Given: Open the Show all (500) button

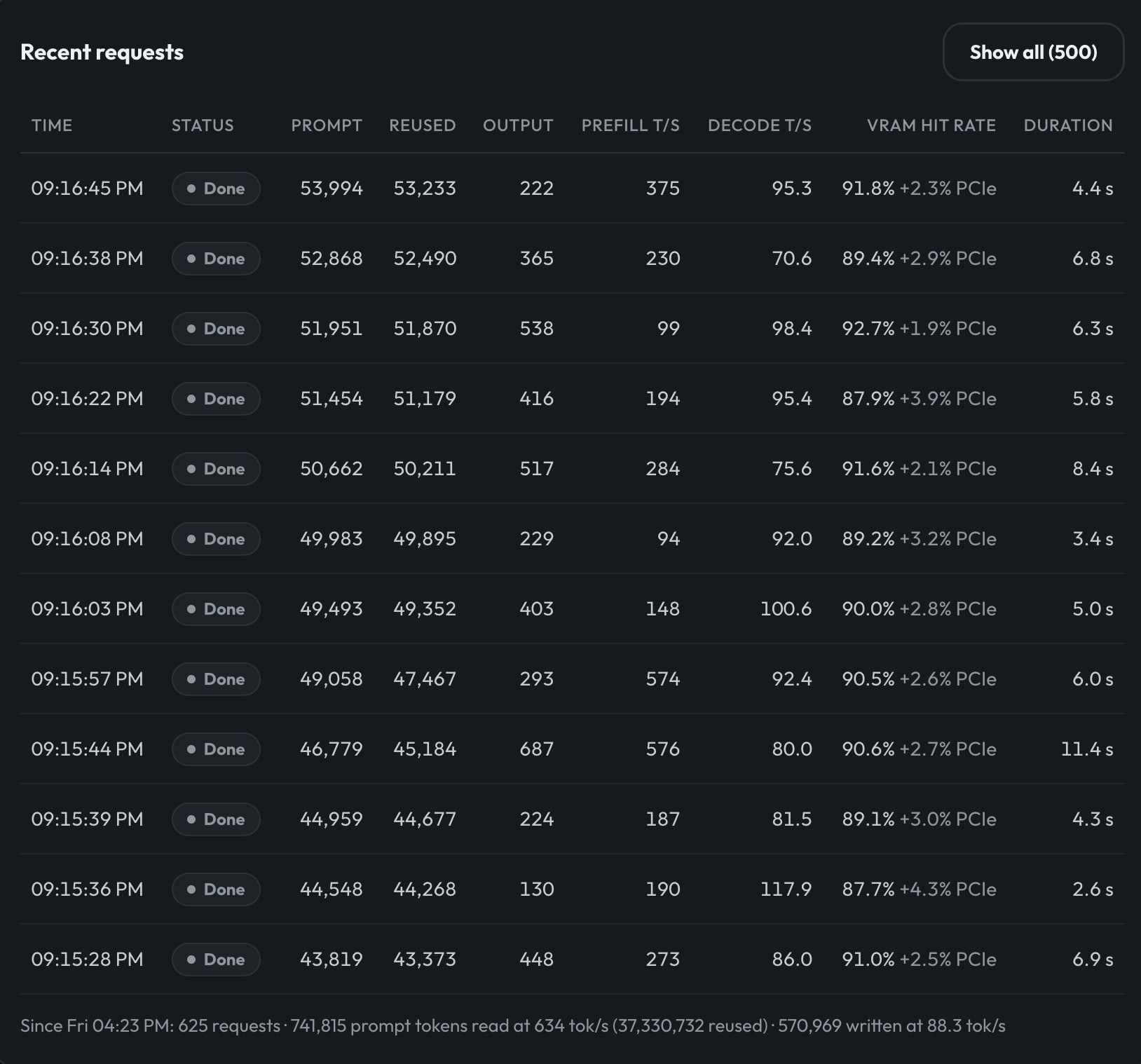Looking at the screenshot, I should tap(1033, 52).
